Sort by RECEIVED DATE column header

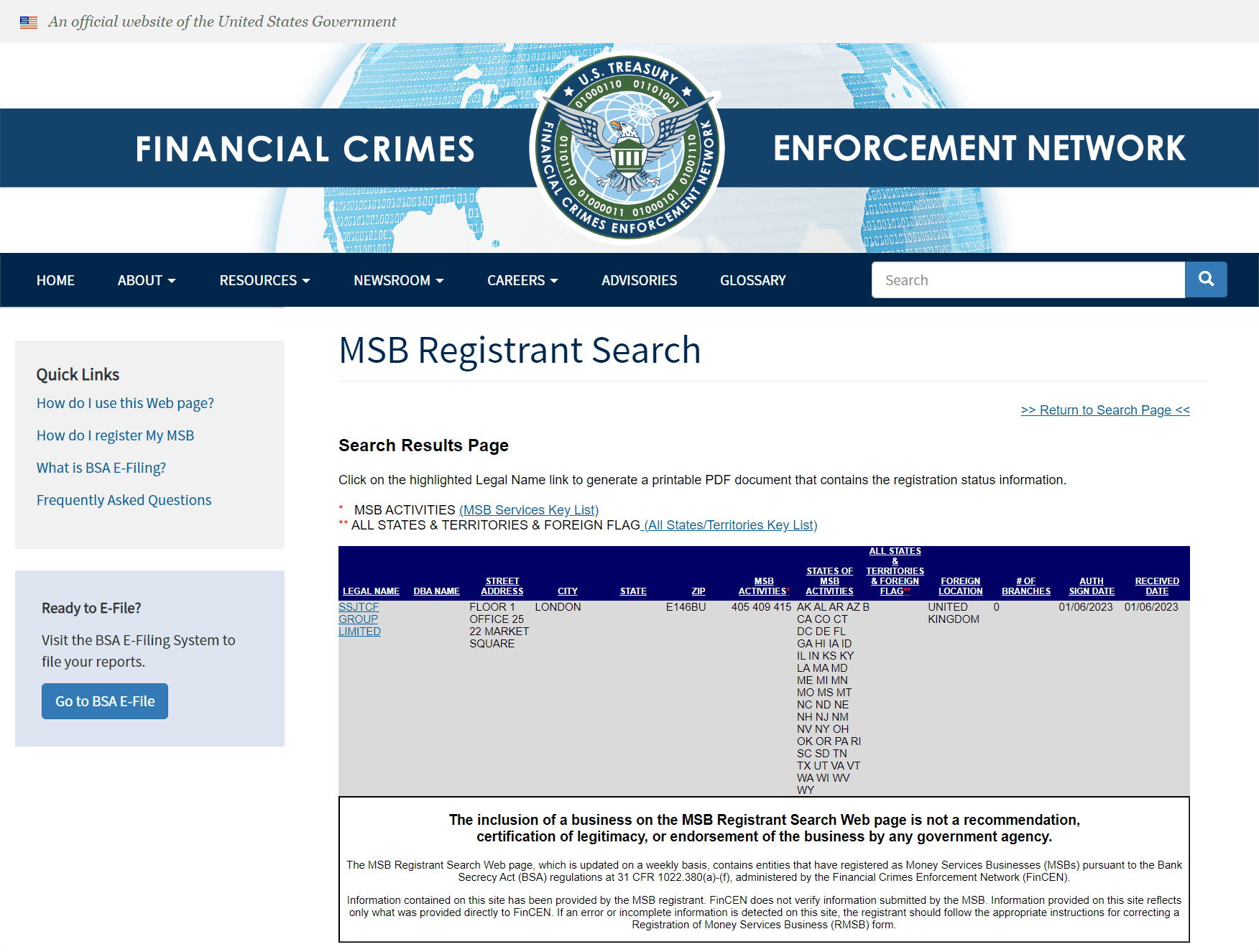click(1157, 586)
